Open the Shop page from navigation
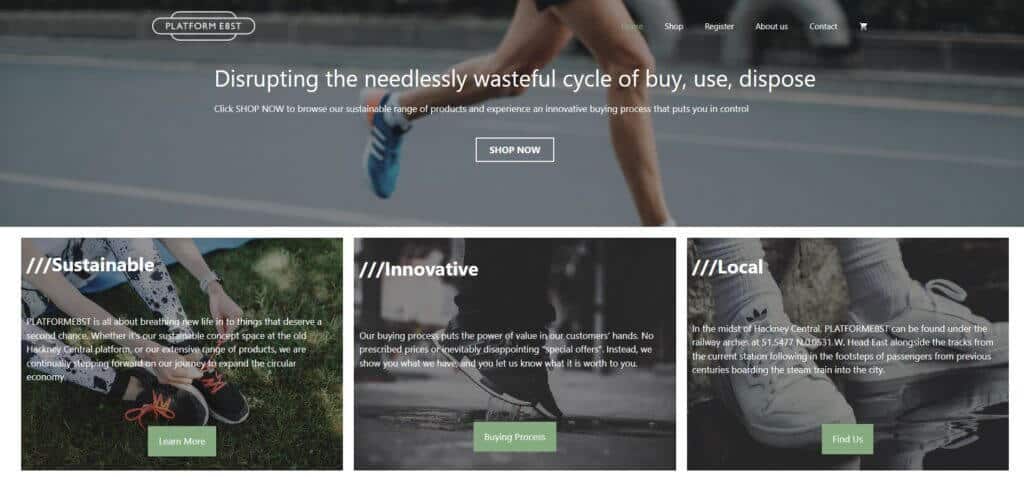1024x477 pixels. pyautogui.click(x=673, y=27)
